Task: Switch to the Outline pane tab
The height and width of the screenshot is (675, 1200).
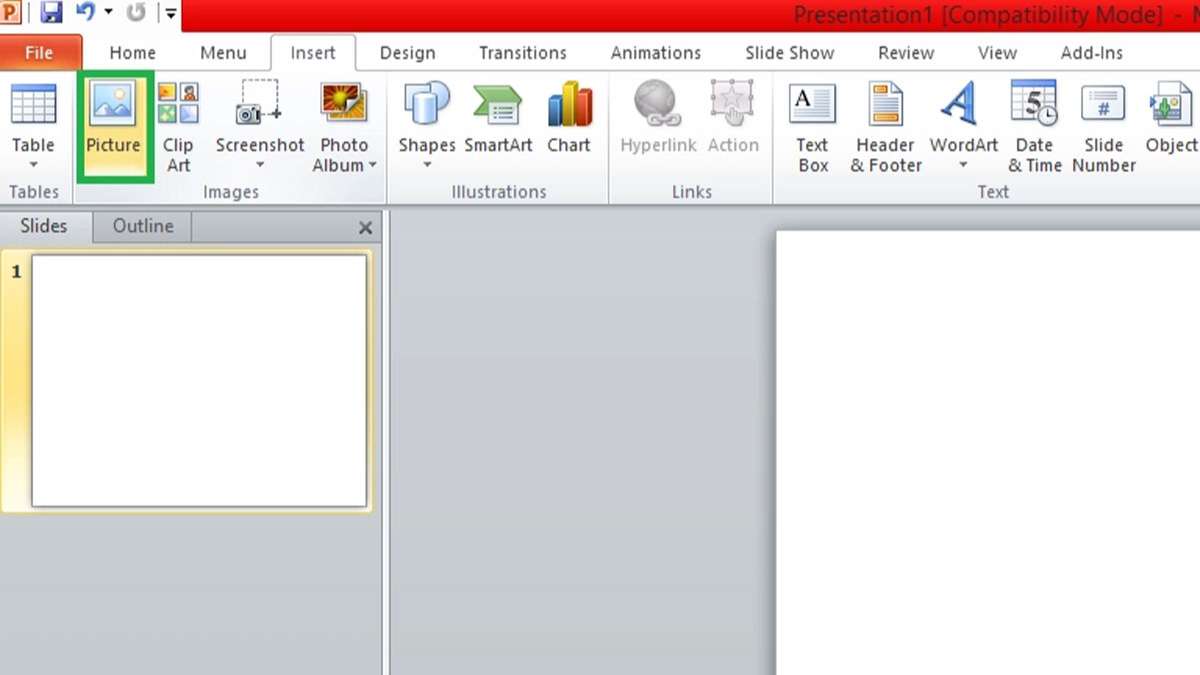Action: (x=143, y=227)
